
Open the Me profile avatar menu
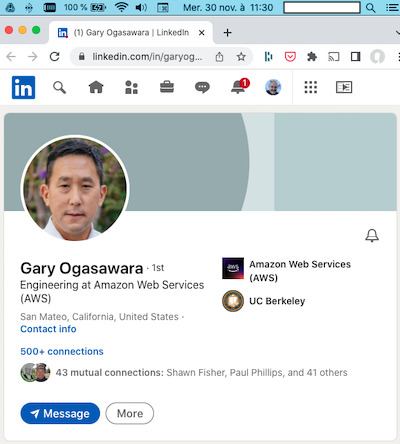[273, 87]
